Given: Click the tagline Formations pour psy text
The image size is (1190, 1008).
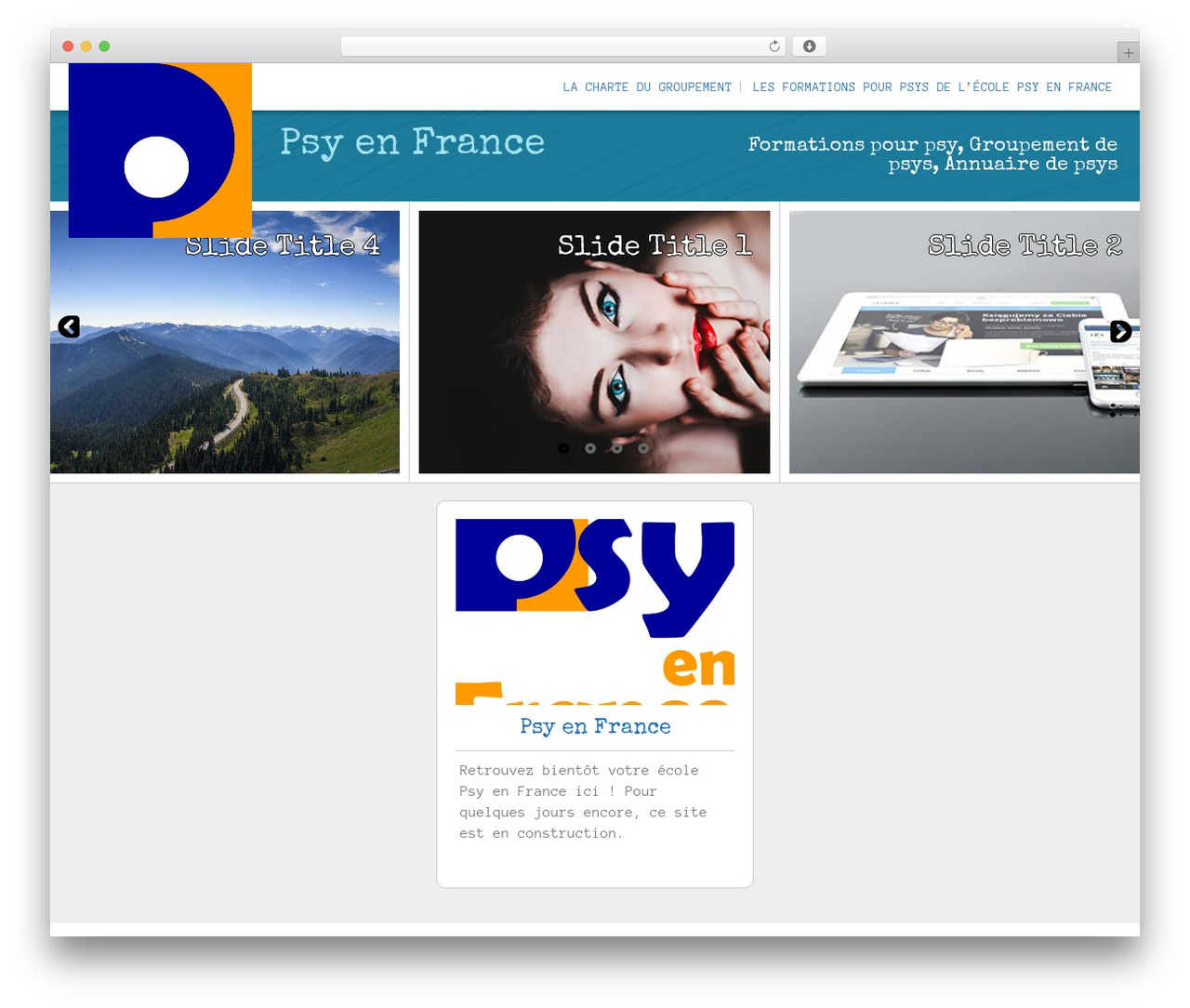Looking at the screenshot, I should 932,154.
